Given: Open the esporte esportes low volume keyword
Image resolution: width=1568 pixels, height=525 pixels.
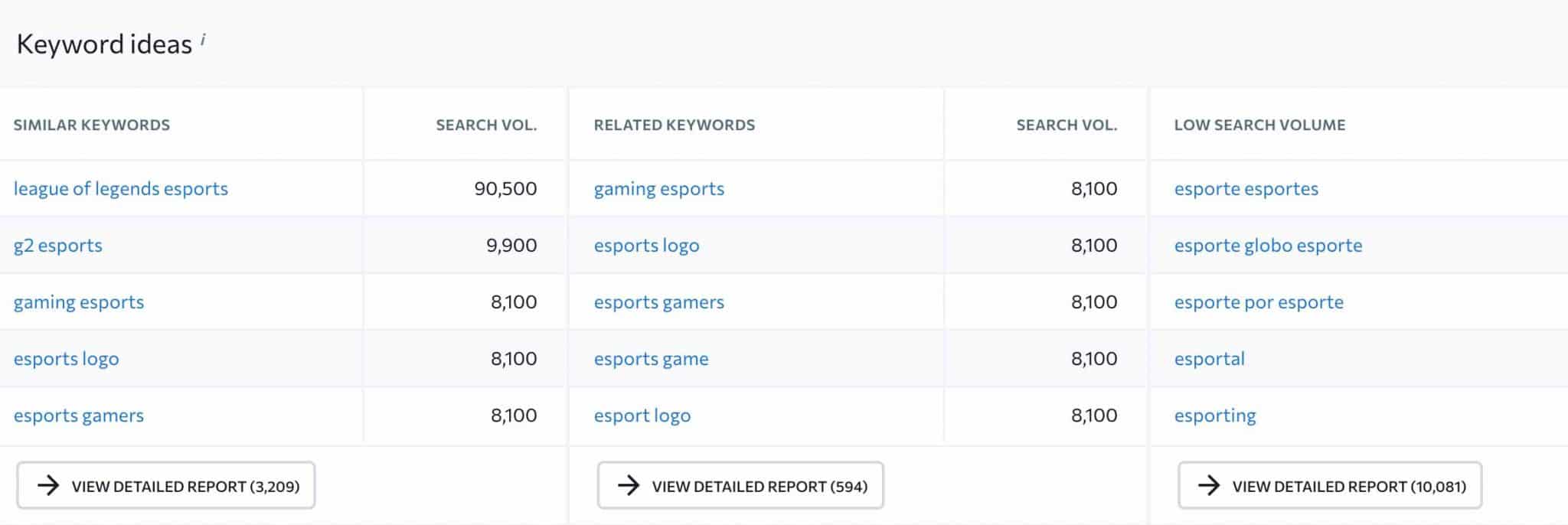Looking at the screenshot, I should (x=1246, y=188).
